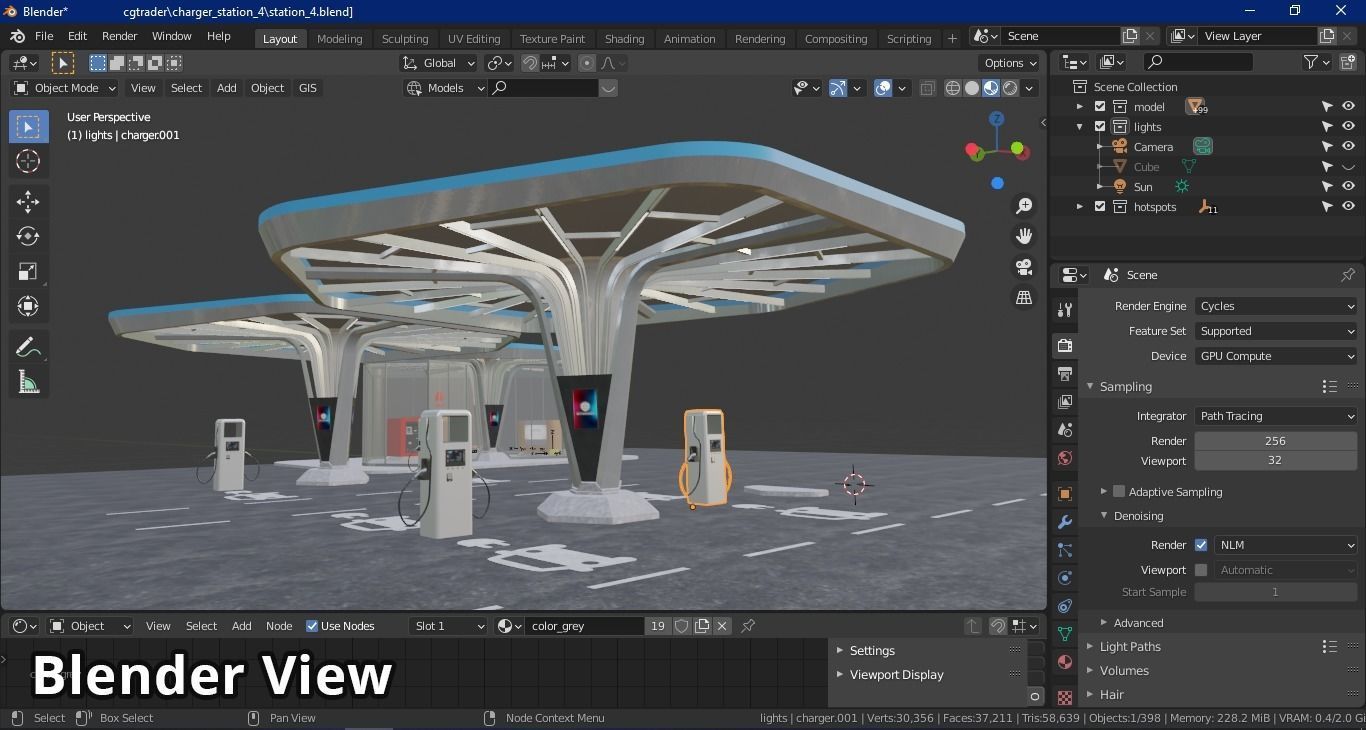Select the Transform tool

pyautogui.click(x=28, y=306)
